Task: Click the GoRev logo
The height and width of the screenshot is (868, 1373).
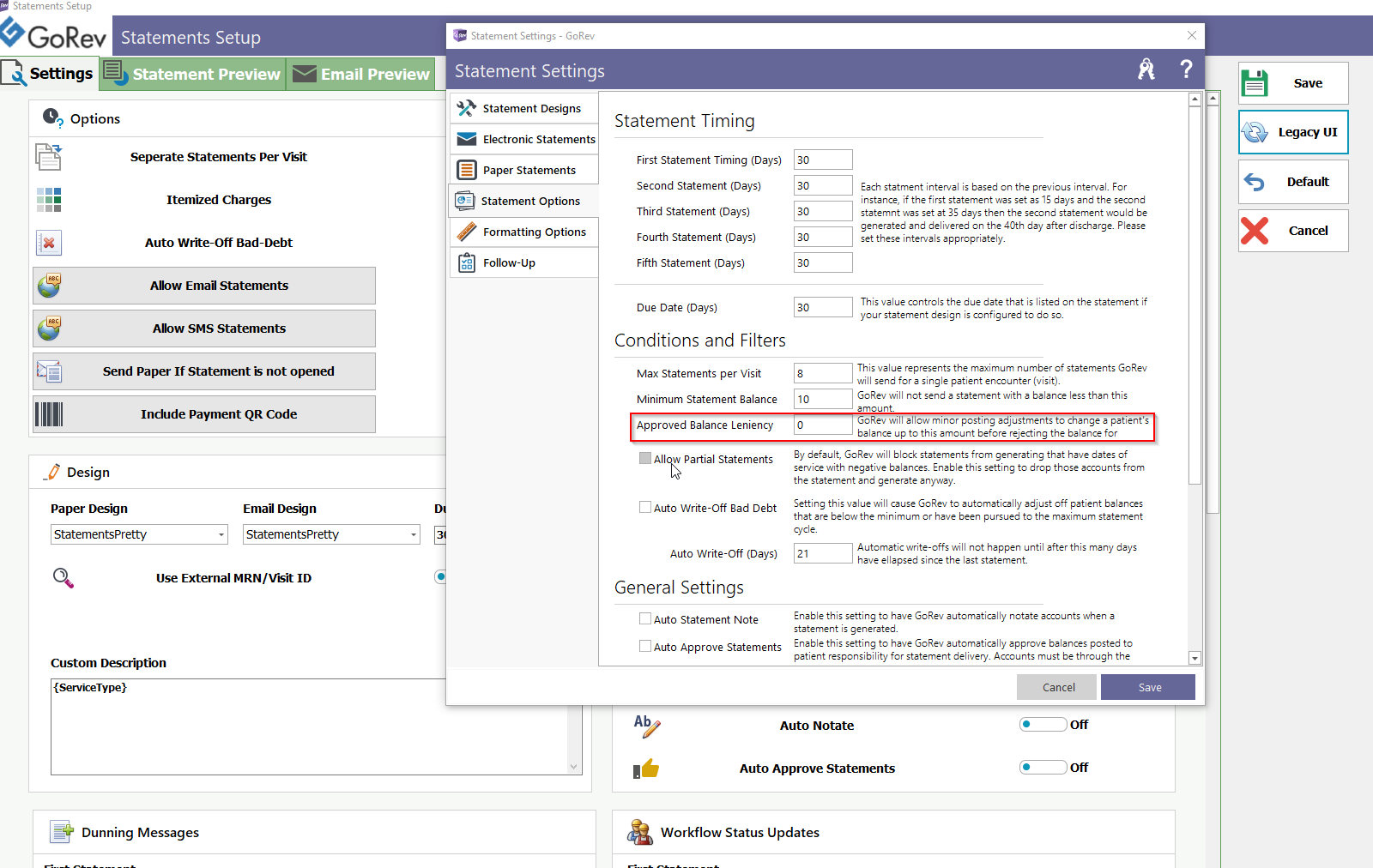Action: click(53, 35)
